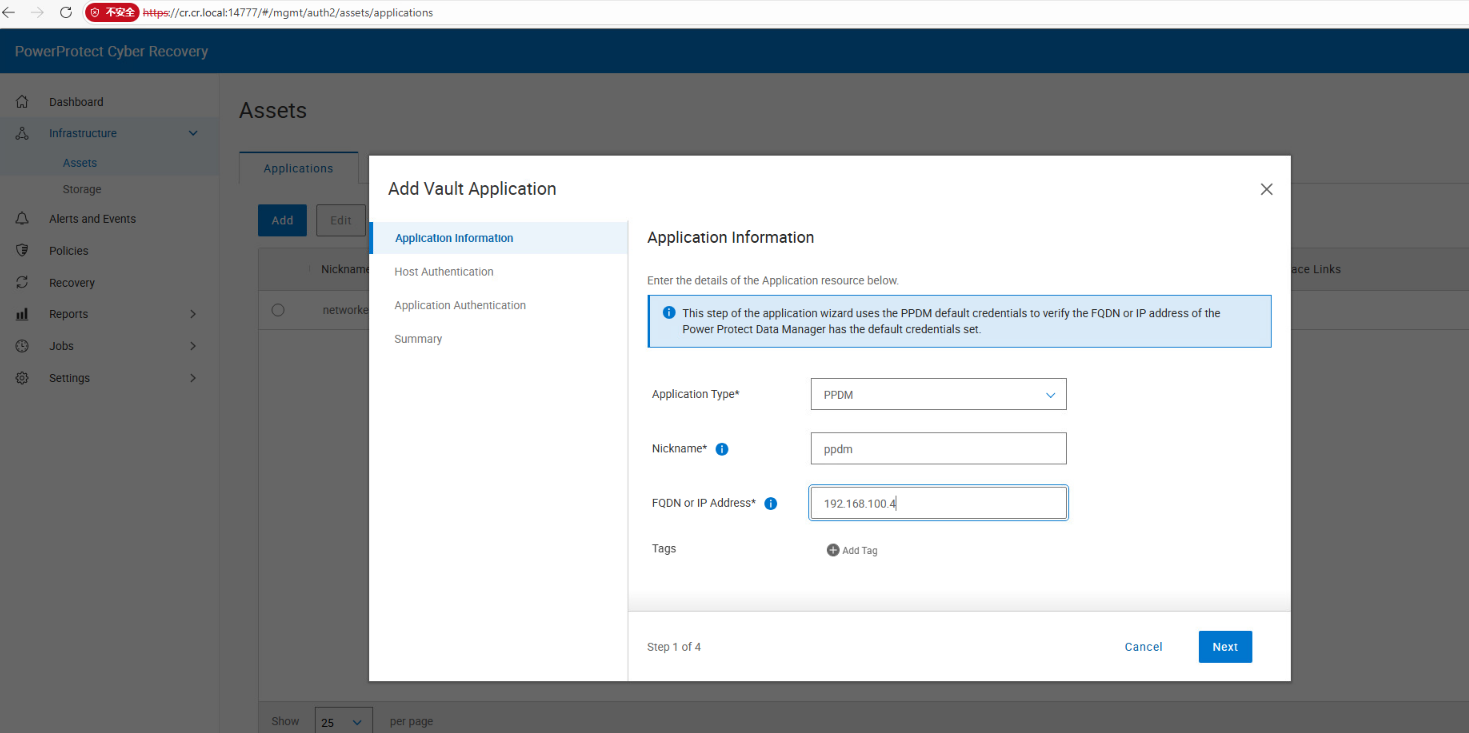Viewport: 1469px width, 733px height.
Task: Open Dashboard in the sidebar
Action: point(76,102)
